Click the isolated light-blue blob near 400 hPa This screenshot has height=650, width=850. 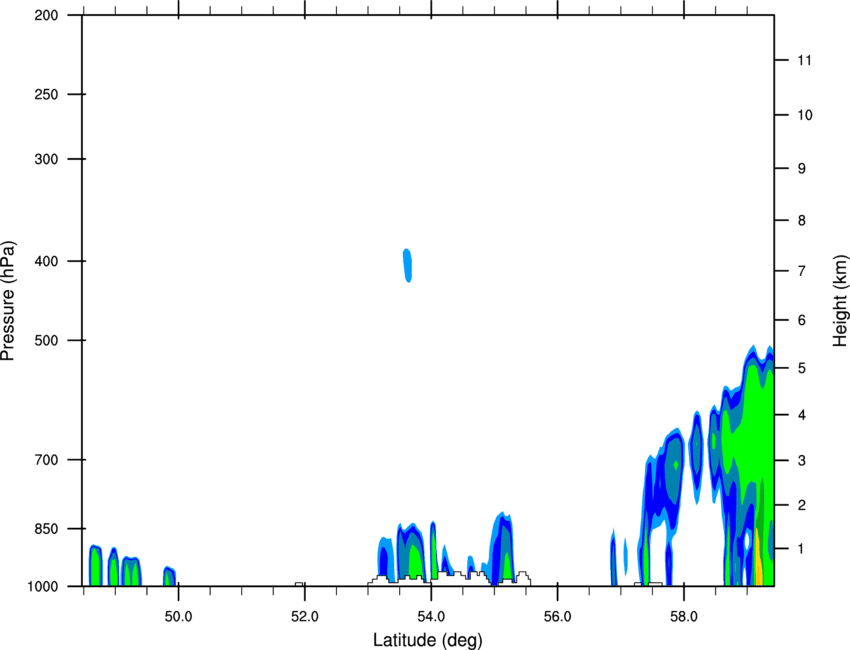click(407, 266)
